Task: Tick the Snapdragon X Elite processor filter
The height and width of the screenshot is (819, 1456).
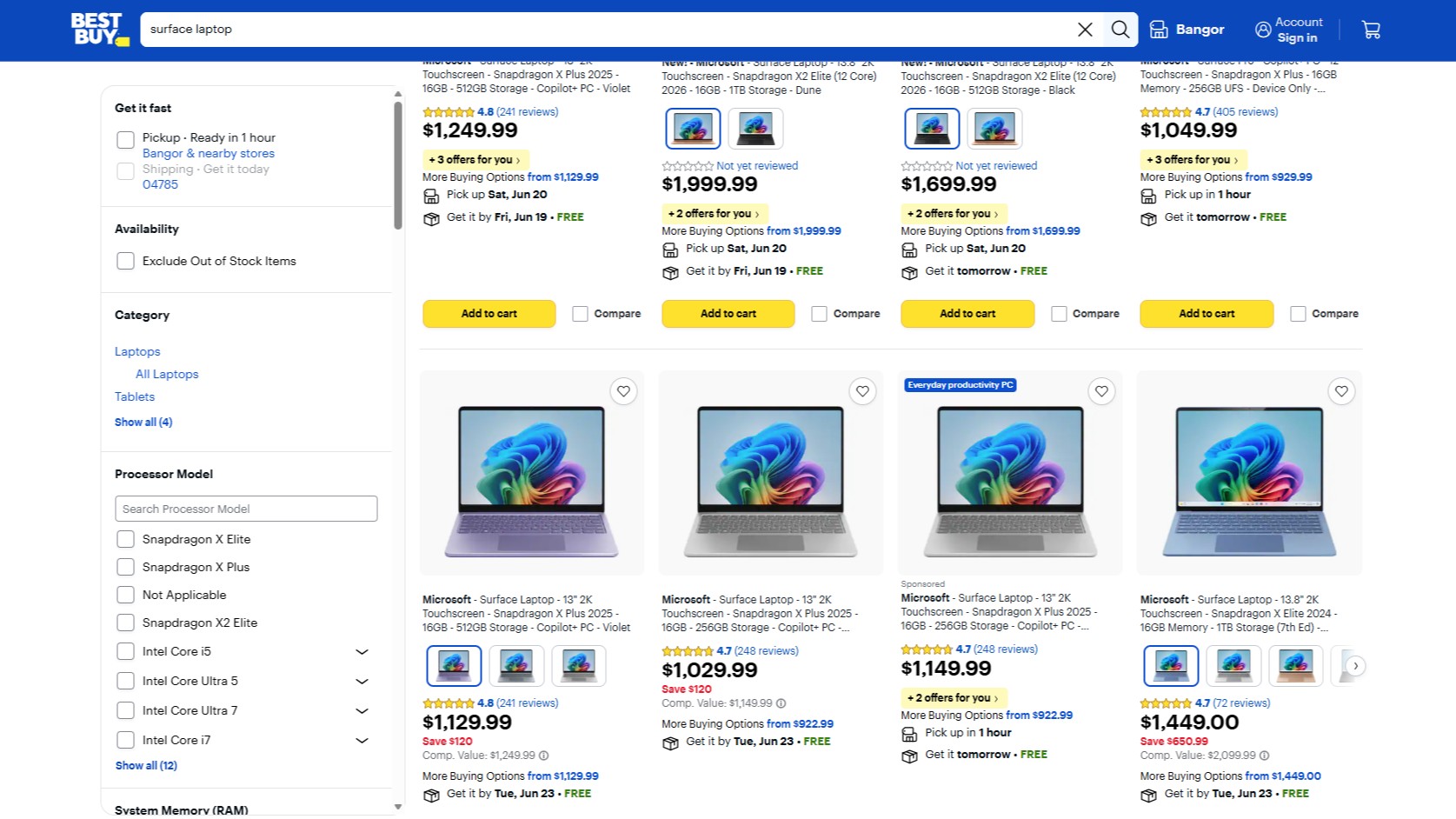Action: point(125,539)
